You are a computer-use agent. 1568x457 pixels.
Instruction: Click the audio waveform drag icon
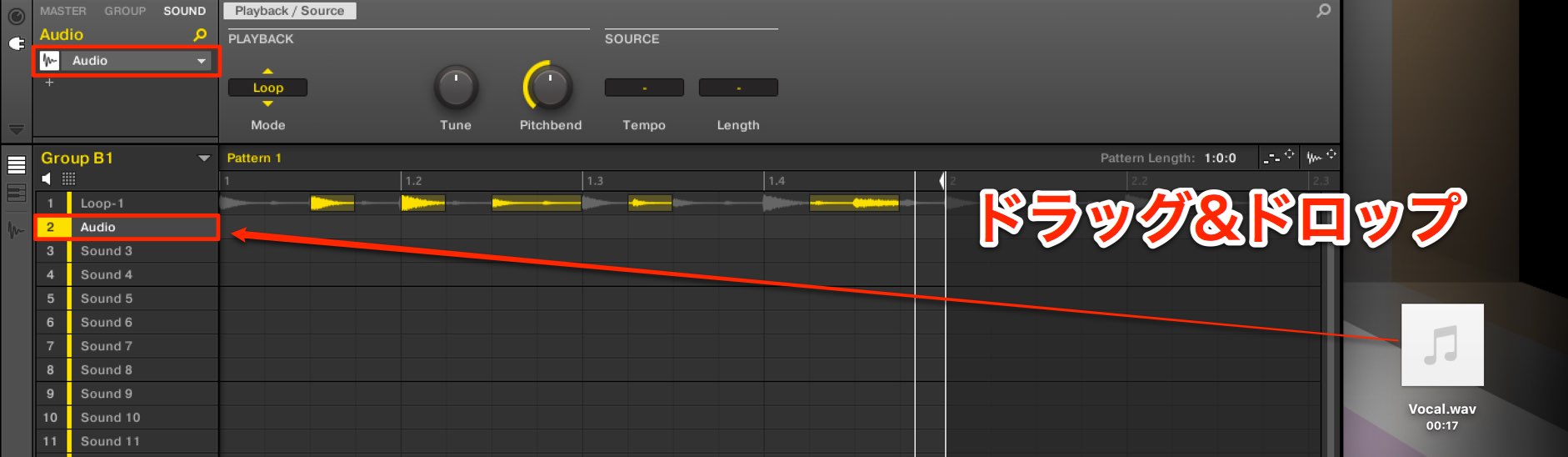(1321, 157)
